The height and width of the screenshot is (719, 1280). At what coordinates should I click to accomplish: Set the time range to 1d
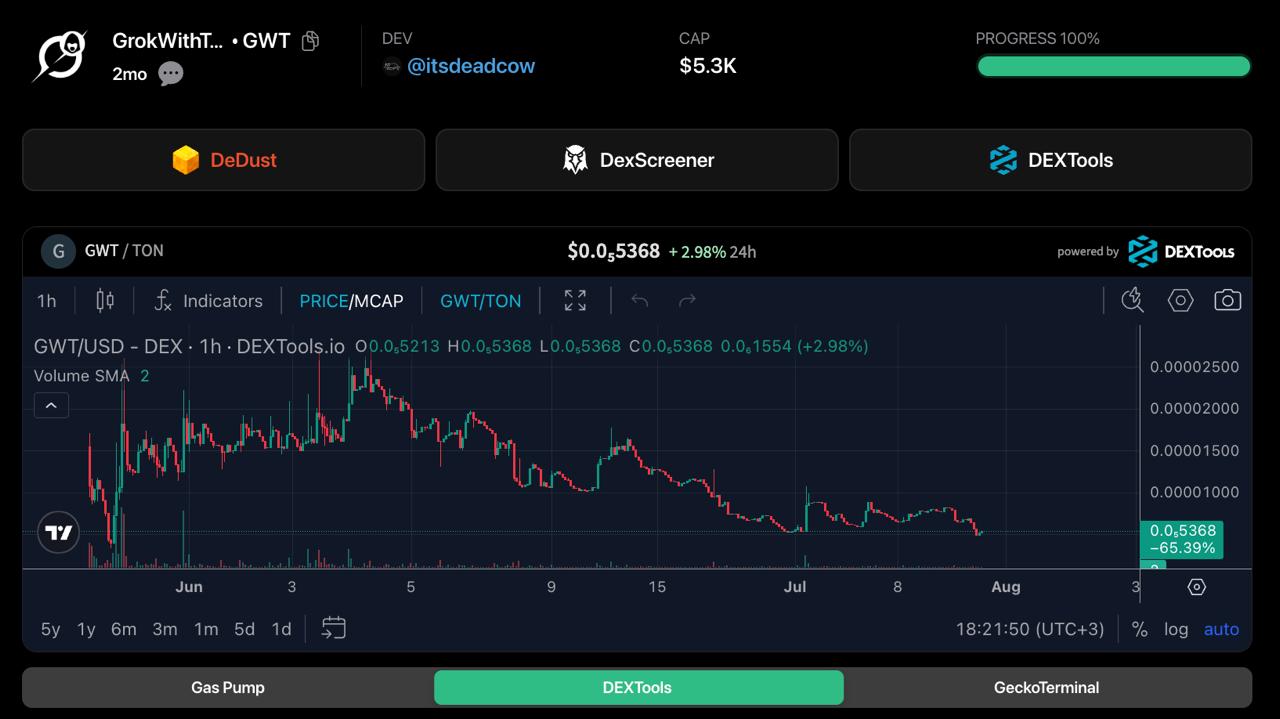pos(282,629)
